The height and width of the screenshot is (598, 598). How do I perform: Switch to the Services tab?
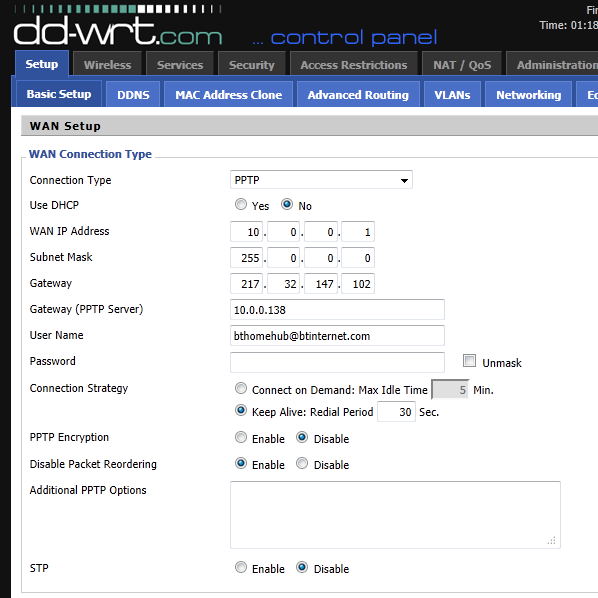click(180, 64)
